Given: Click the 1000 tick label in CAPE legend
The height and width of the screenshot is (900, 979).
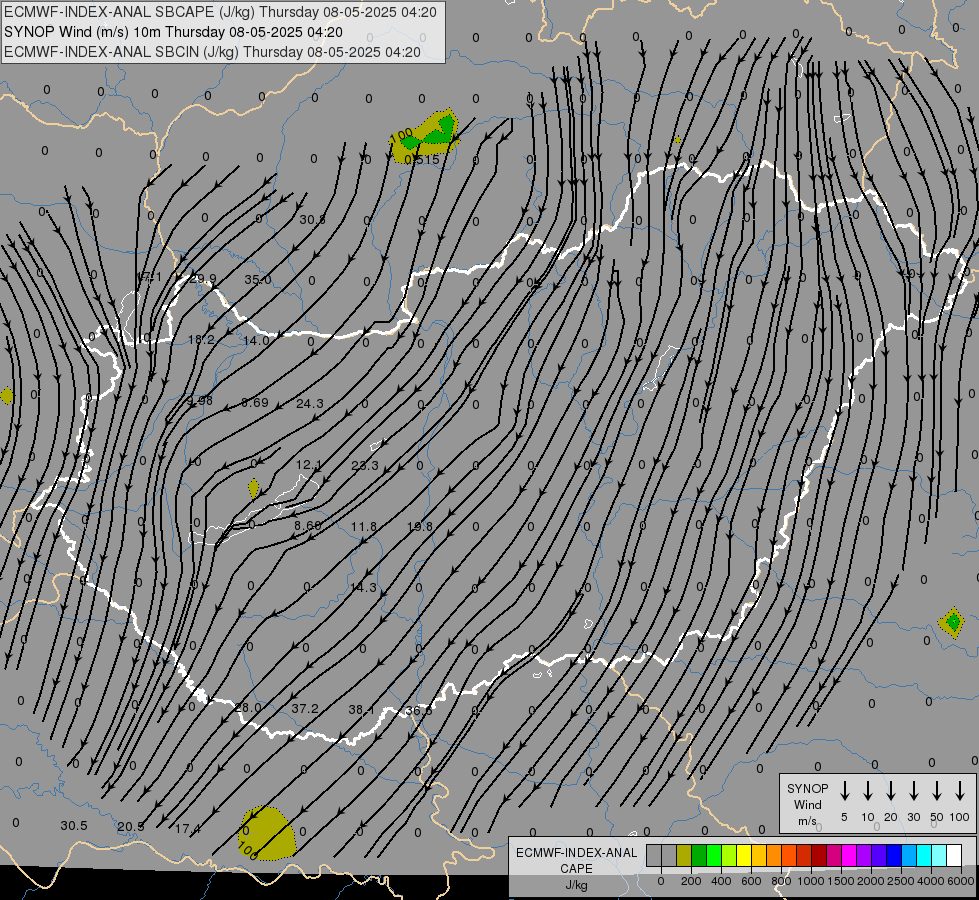Looking at the screenshot, I should point(810,881).
